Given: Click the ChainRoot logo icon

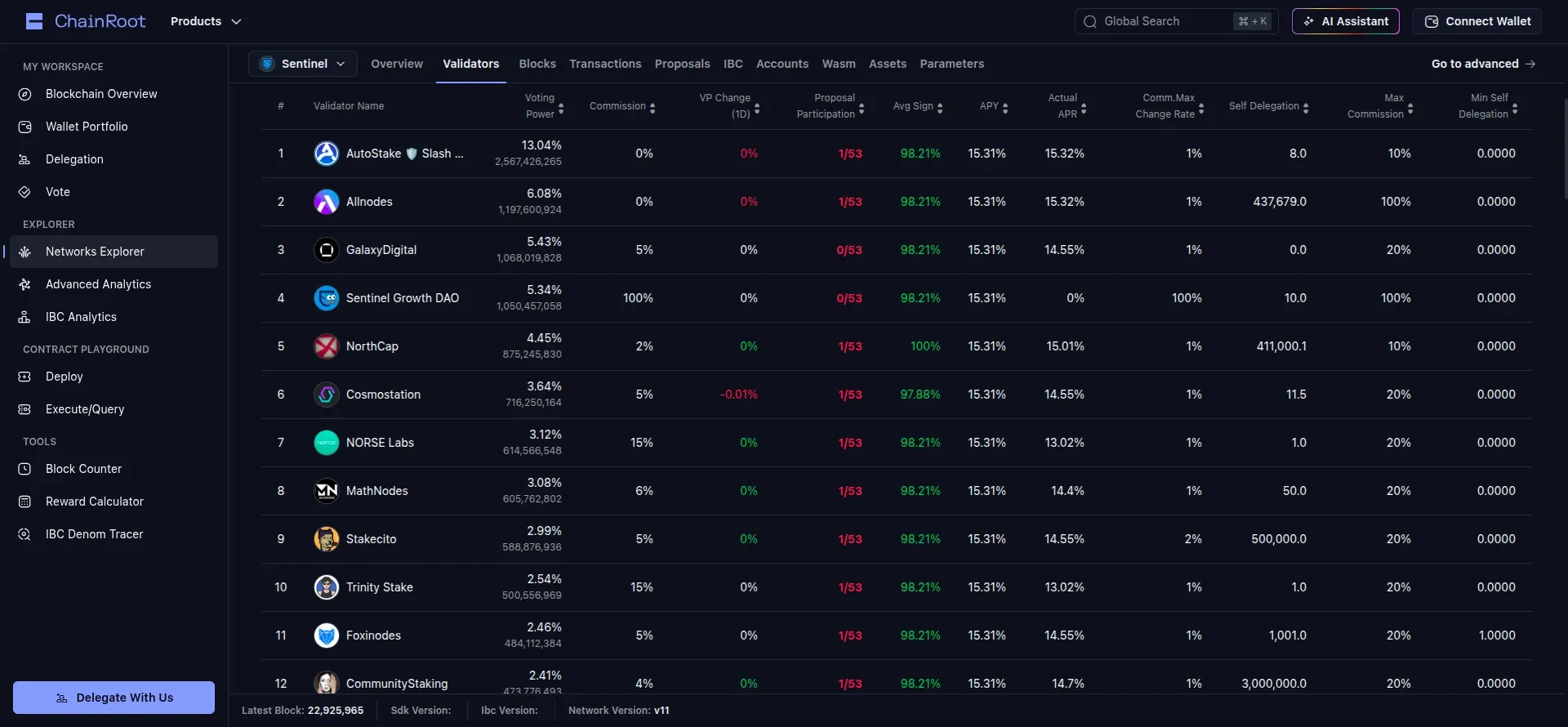Looking at the screenshot, I should click(x=34, y=21).
